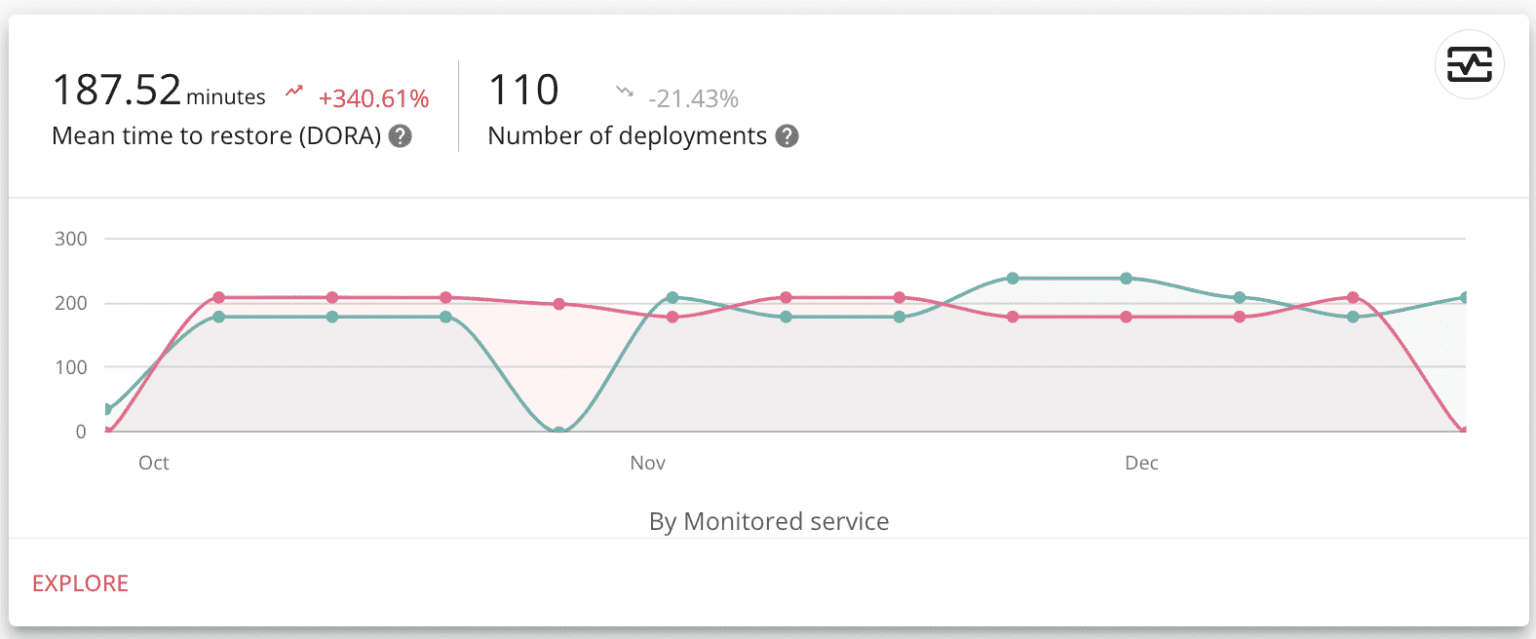The height and width of the screenshot is (639, 1536).
Task: Click the help icon beside Number of deployments
Action: click(787, 136)
